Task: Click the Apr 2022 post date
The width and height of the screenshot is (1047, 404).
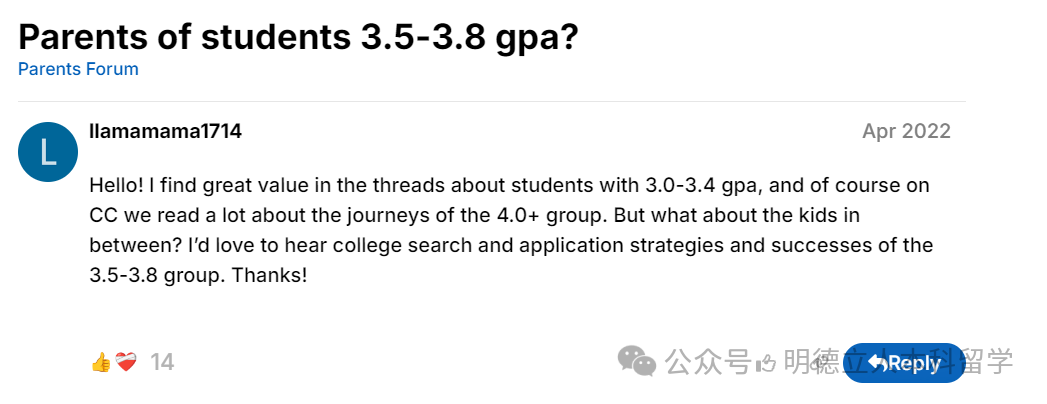Action: [906, 131]
